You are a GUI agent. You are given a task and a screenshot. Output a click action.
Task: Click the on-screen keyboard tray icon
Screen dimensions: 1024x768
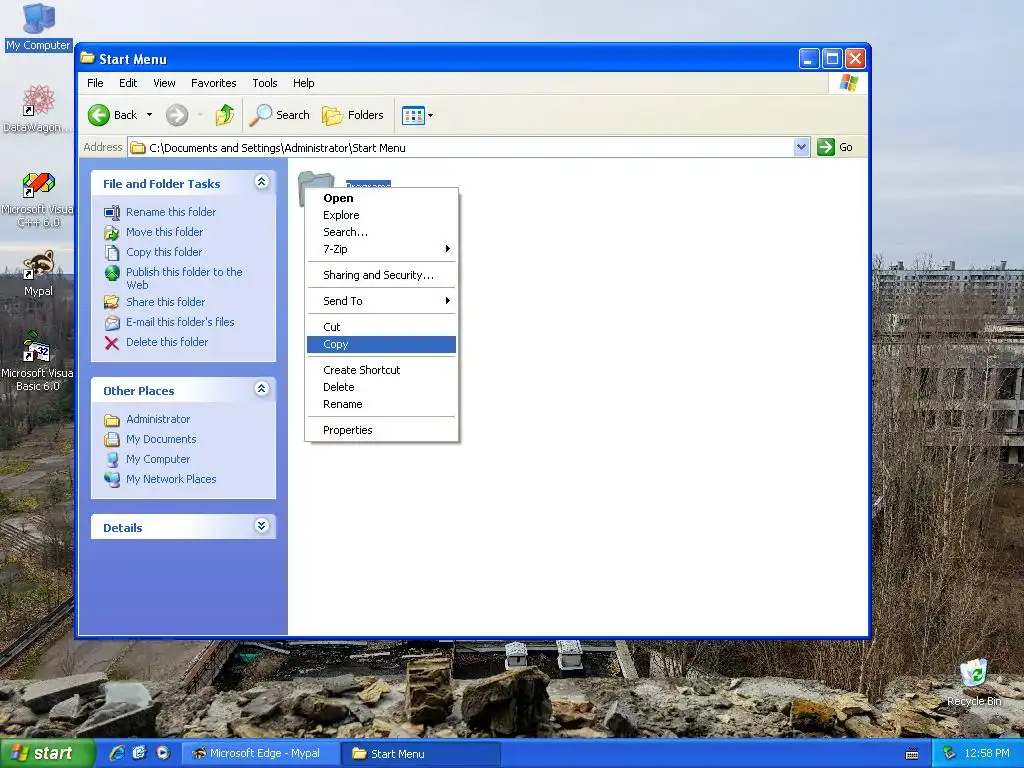(912, 754)
